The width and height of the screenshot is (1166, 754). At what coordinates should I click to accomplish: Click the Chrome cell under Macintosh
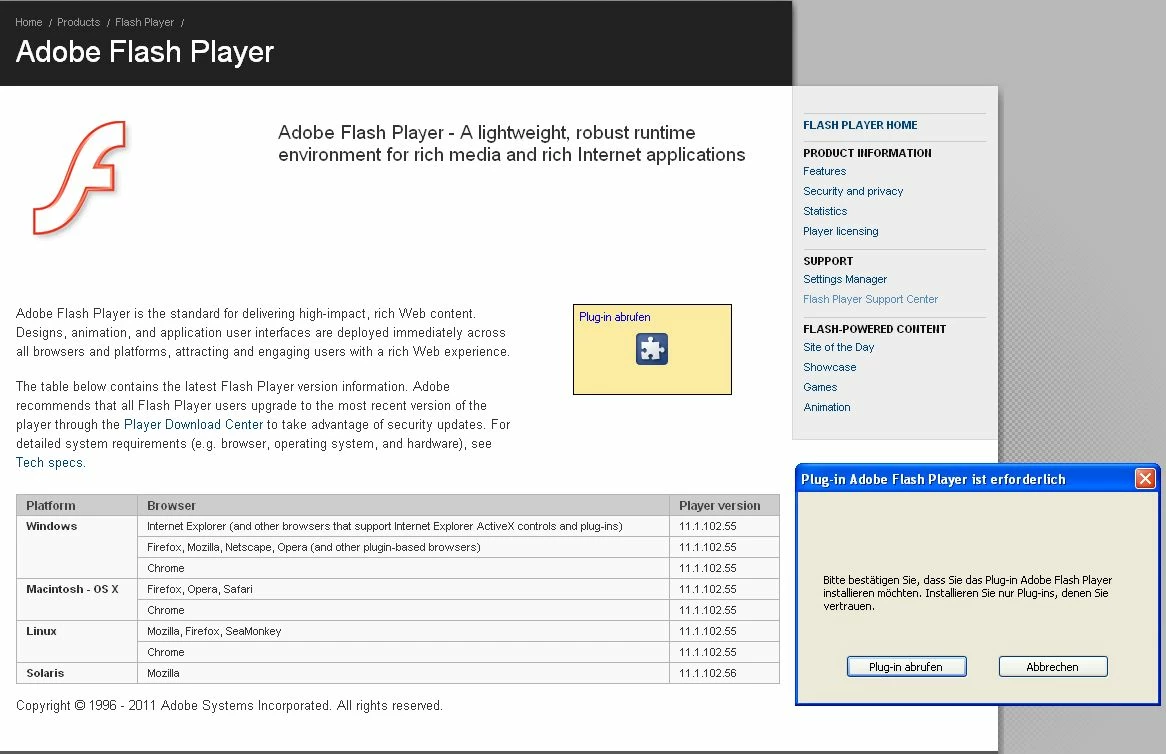pyautogui.click(x=403, y=610)
